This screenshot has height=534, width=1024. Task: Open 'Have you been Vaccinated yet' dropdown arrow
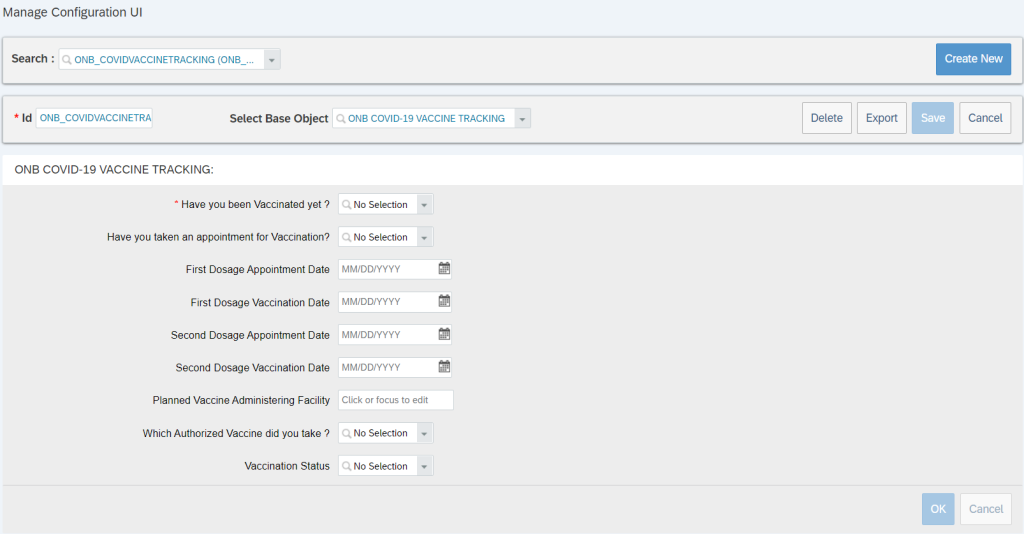tap(424, 204)
